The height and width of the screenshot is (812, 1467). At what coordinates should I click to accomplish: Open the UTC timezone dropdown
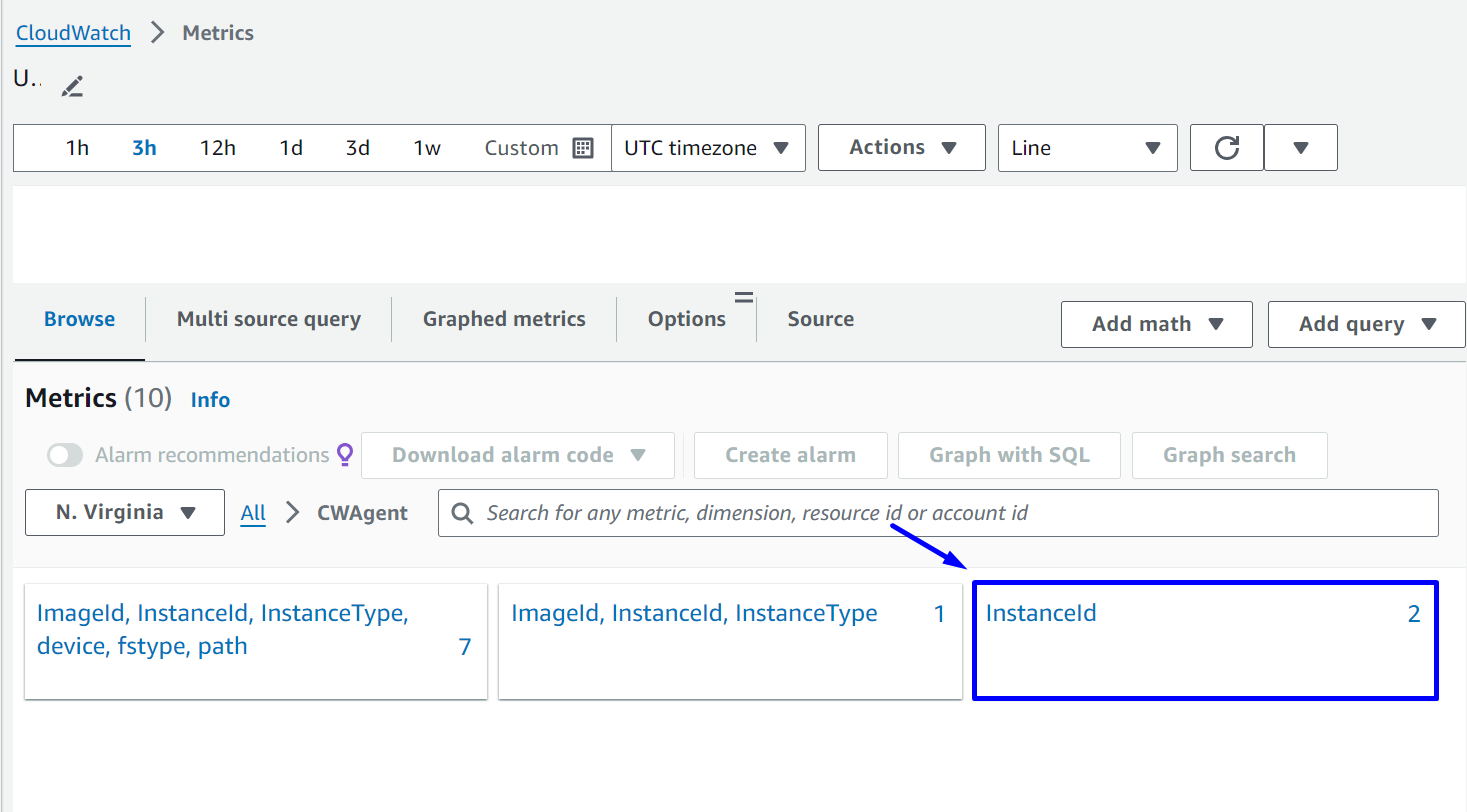pos(707,148)
